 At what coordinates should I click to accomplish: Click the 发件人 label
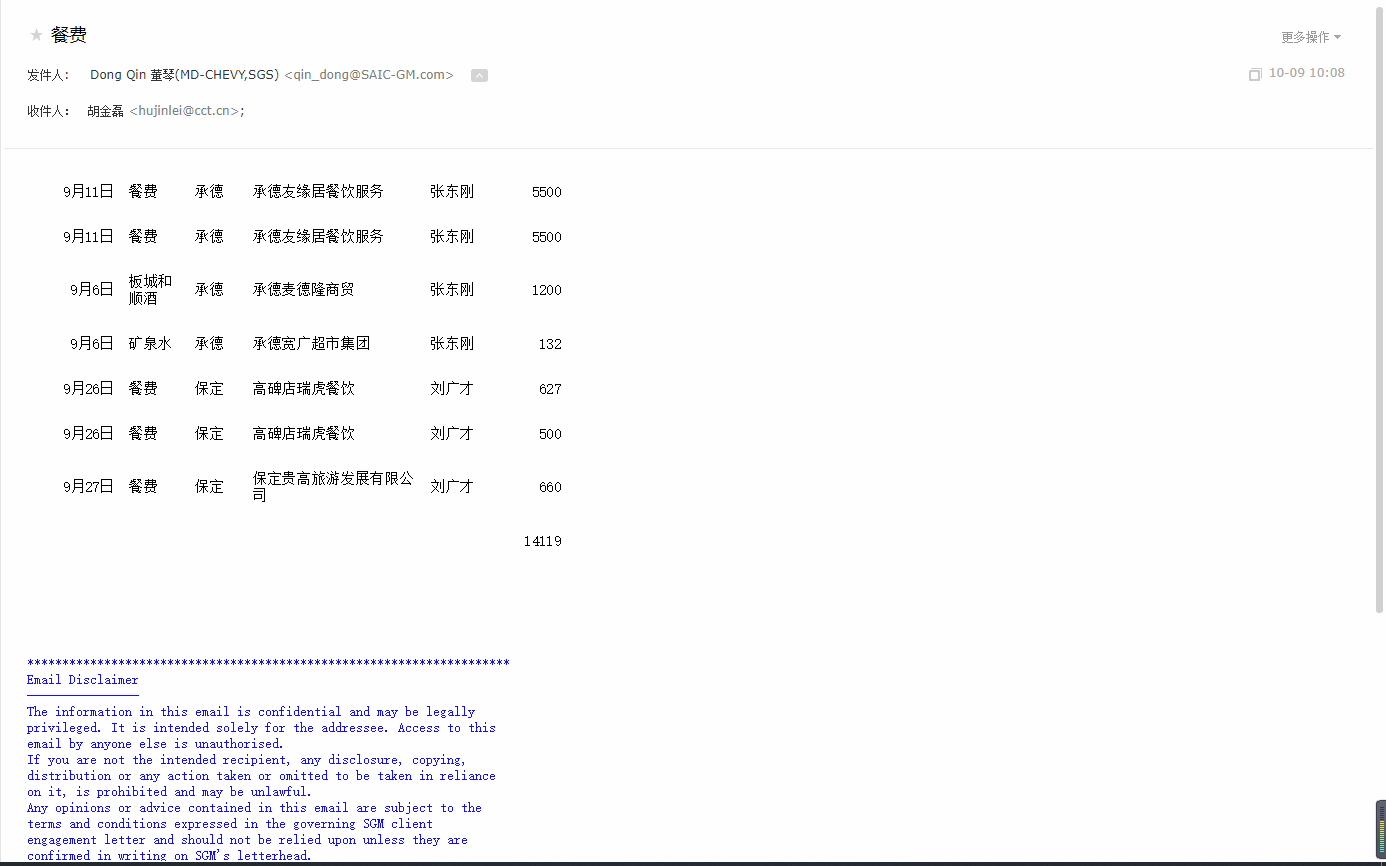[x=47, y=75]
